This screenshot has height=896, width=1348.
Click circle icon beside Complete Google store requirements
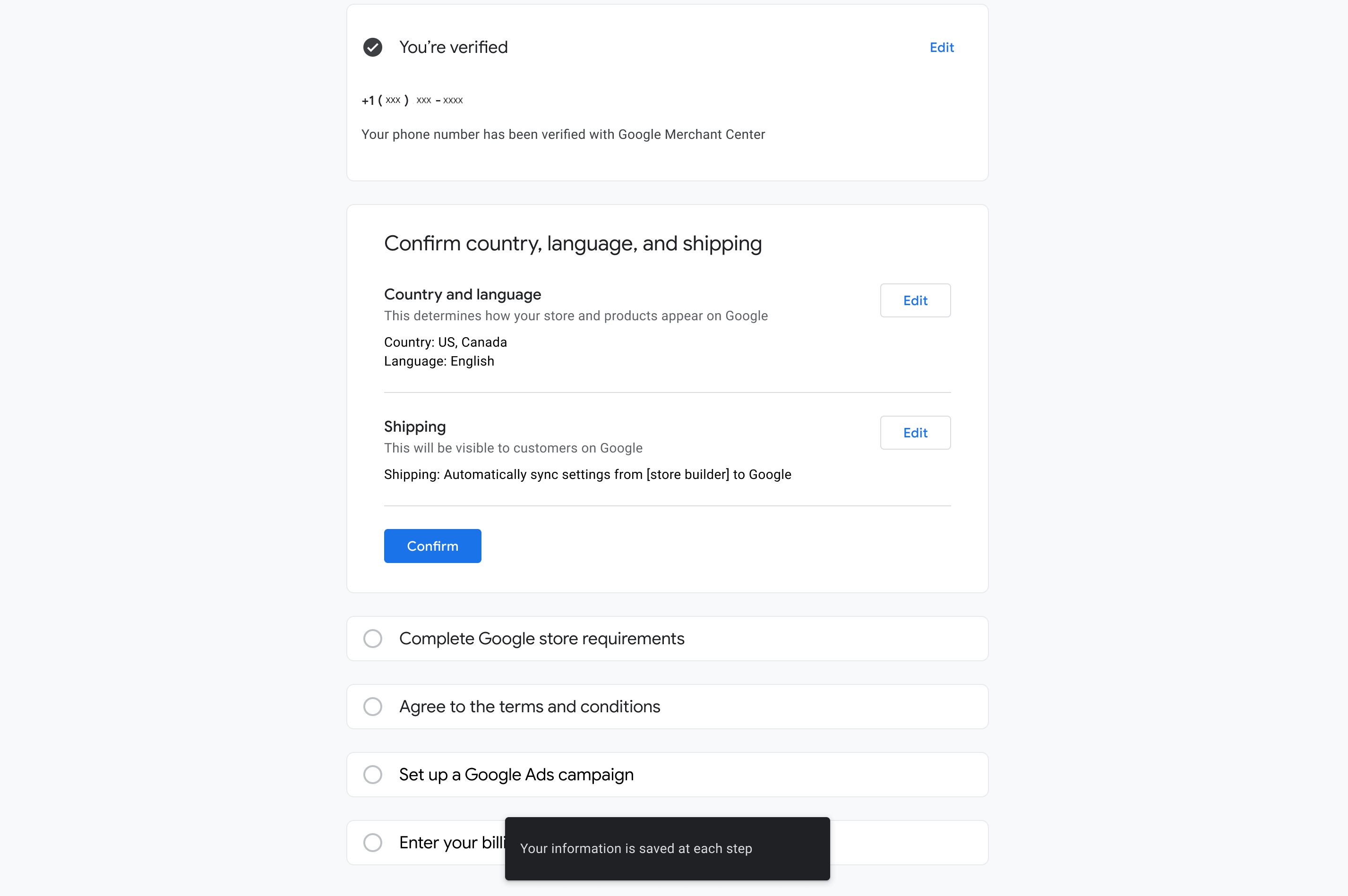(x=373, y=638)
